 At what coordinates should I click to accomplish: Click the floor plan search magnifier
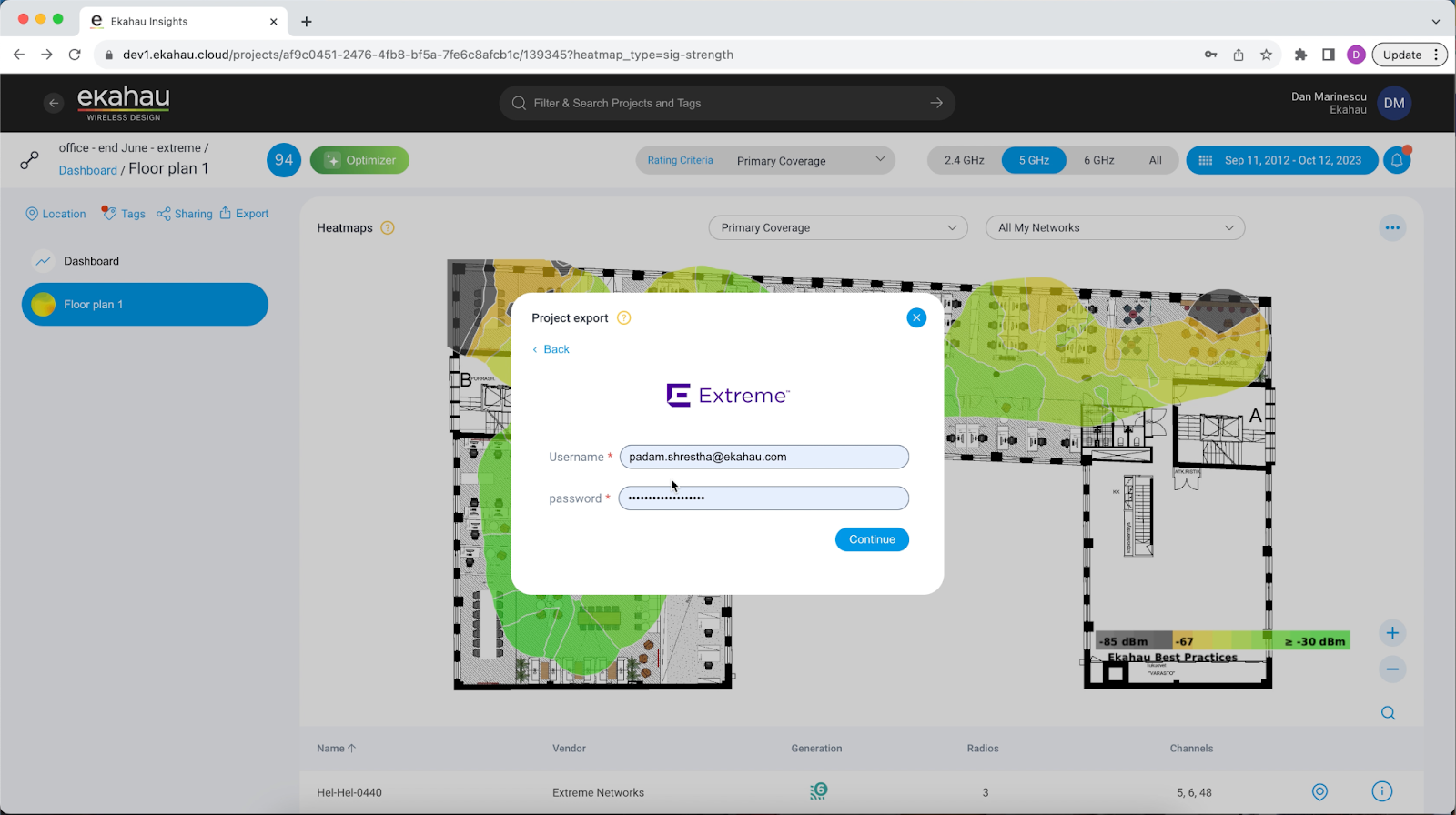[1389, 713]
